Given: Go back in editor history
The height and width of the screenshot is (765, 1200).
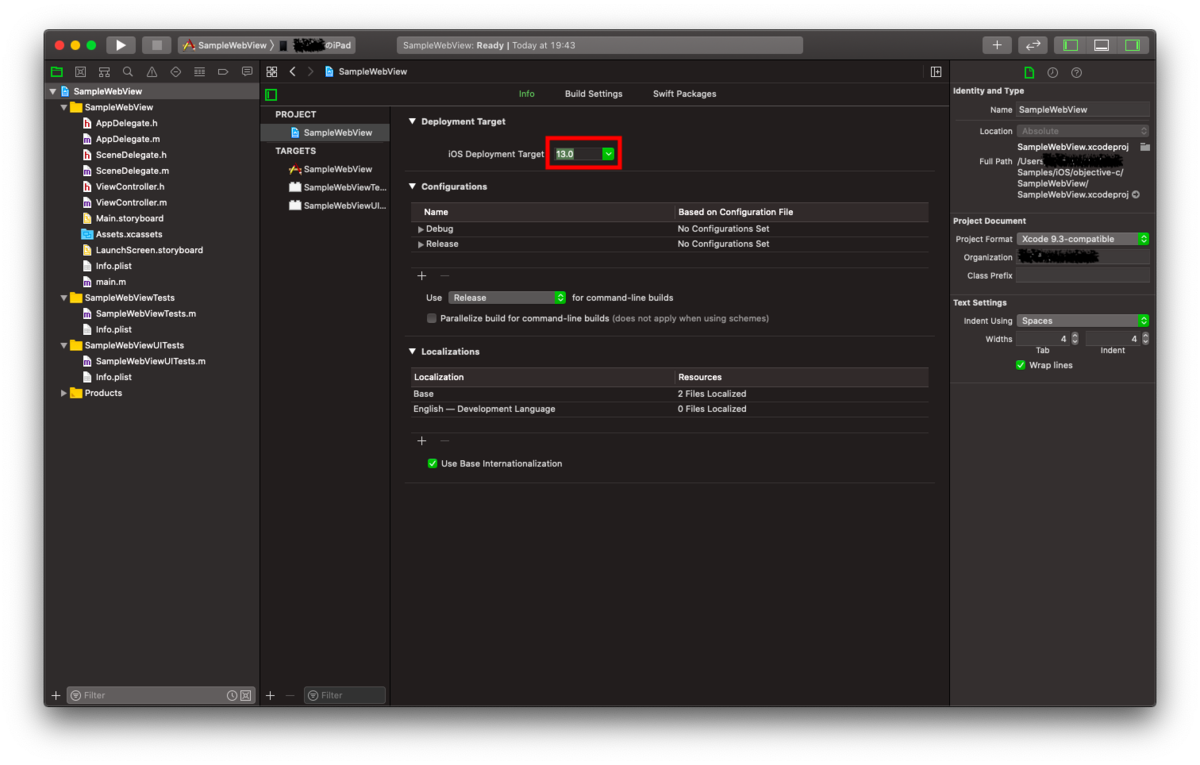Looking at the screenshot, I should click(x=292, y=72).
